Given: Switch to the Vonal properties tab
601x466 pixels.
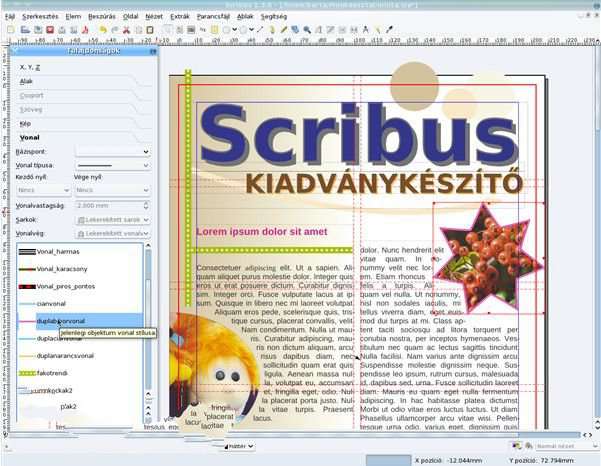Looking at the screenshot, I should pyautogui.click(x=30, y=138).
